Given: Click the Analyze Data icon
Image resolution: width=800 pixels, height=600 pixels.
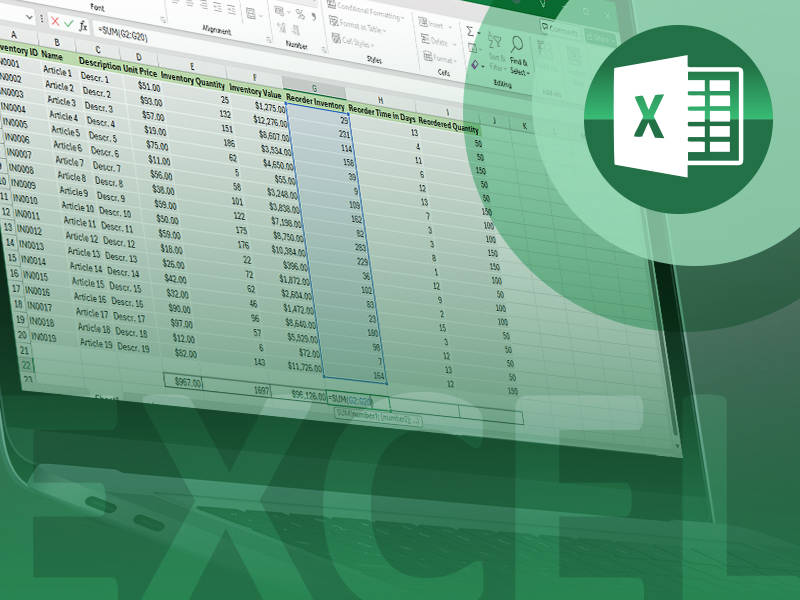Looking at the screenshot, I should point(576,66).
